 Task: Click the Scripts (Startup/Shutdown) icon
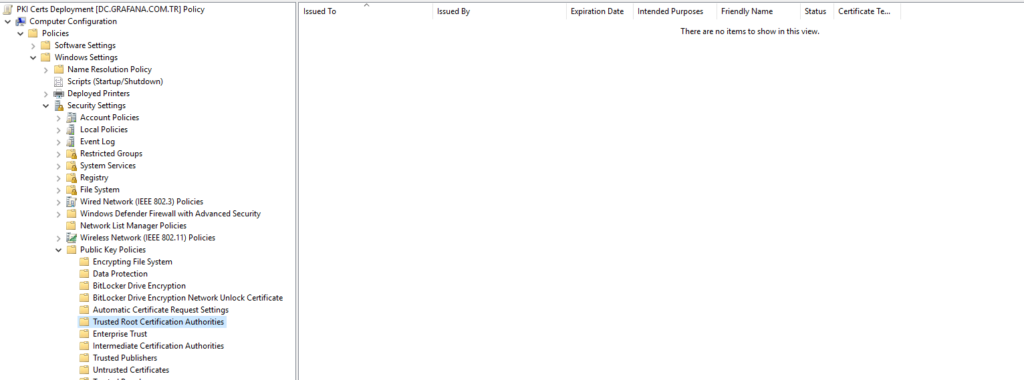tap(58, 82)
